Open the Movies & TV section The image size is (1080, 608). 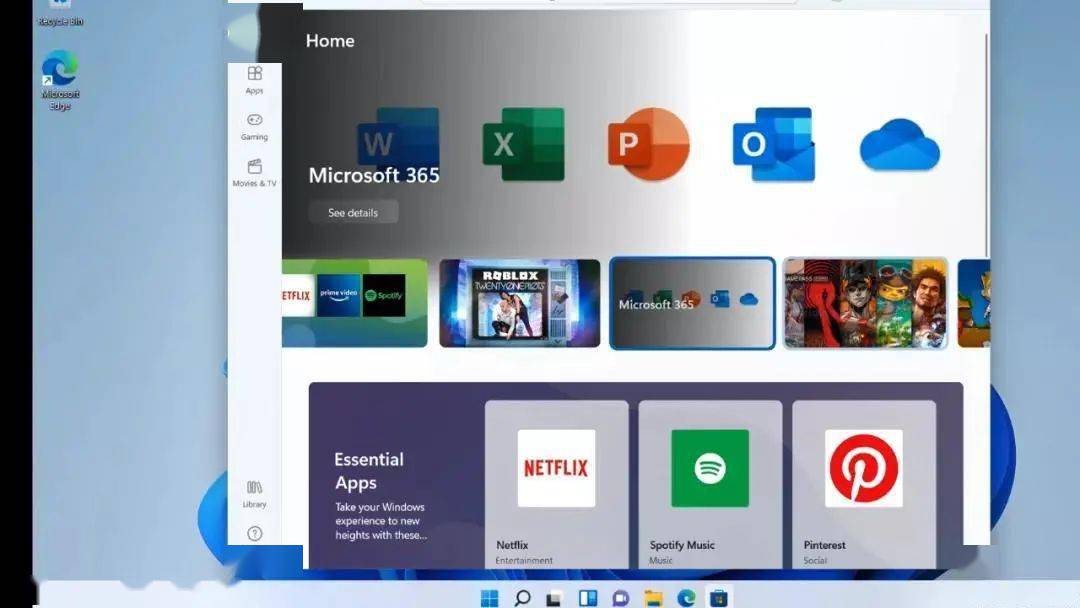pyautogui.click(x=254, y=173)
